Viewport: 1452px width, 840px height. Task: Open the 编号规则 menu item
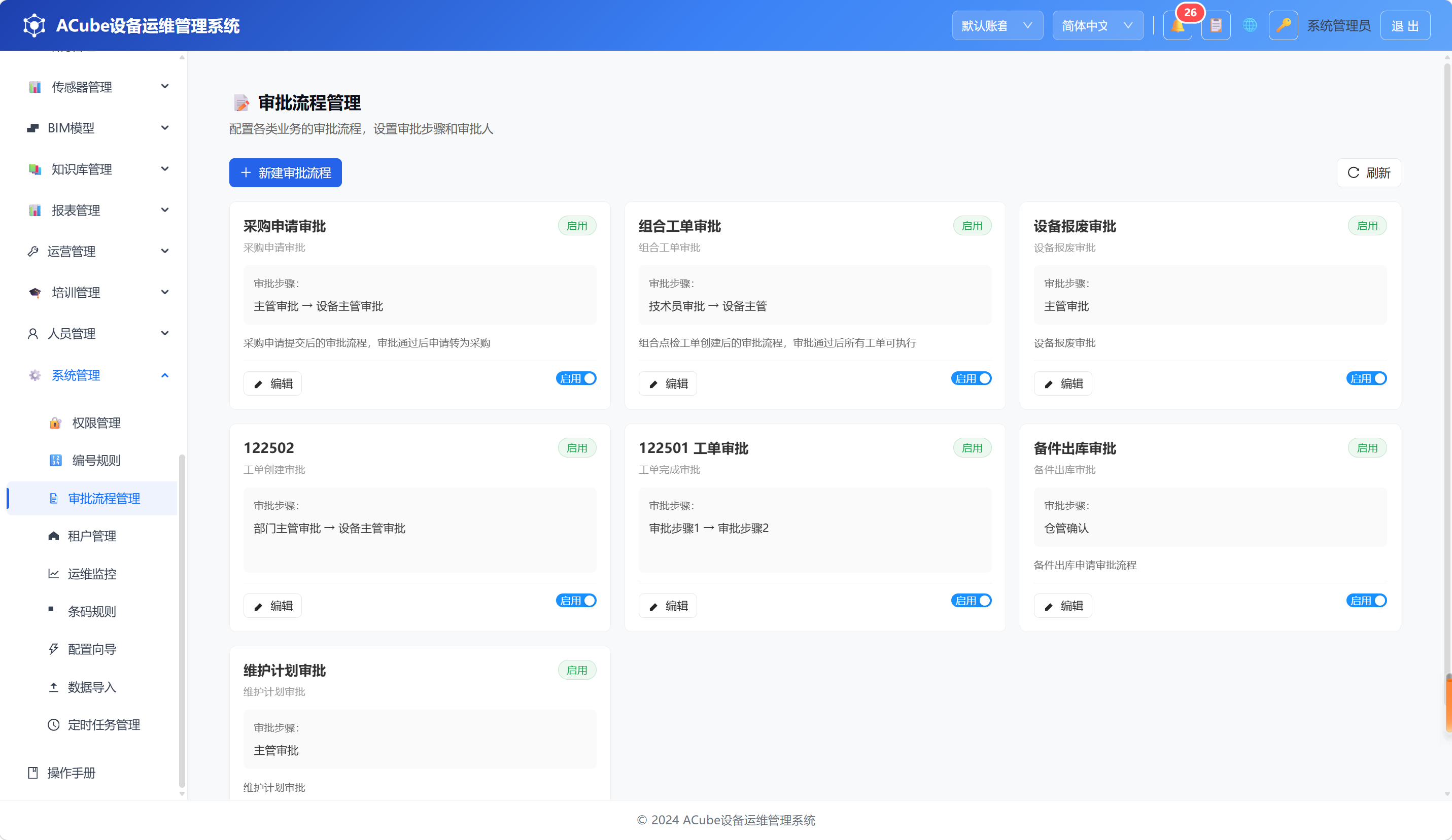coord(92,461)
